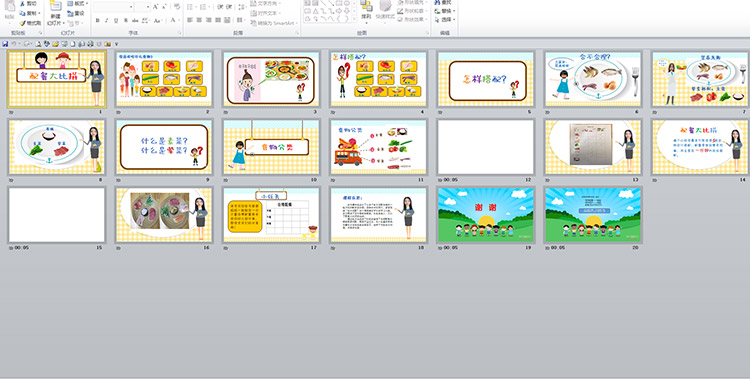This screenshot has height=379, width=750.
Task: Toggle Italic formatting
Action: [107, 20]
